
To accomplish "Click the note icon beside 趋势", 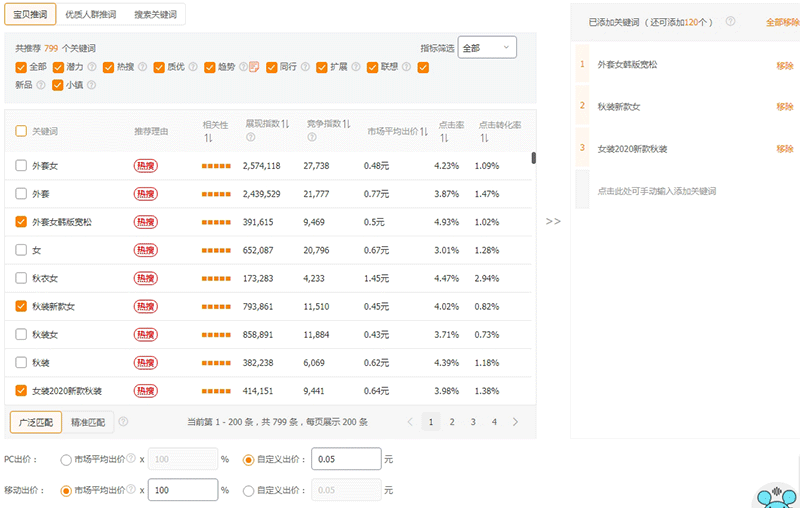I will 254,68.
